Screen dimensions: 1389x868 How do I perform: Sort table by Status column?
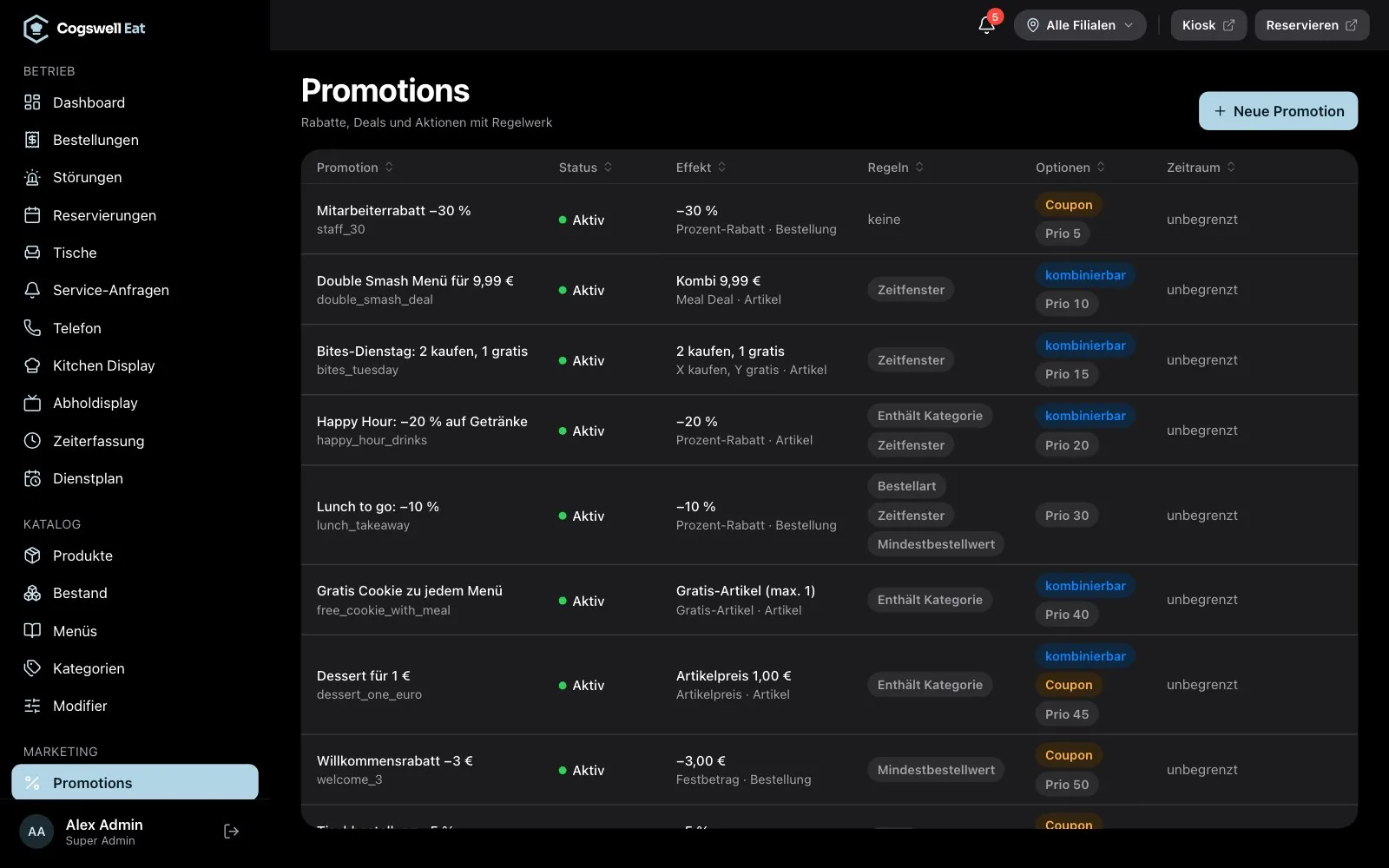(585, 168)
